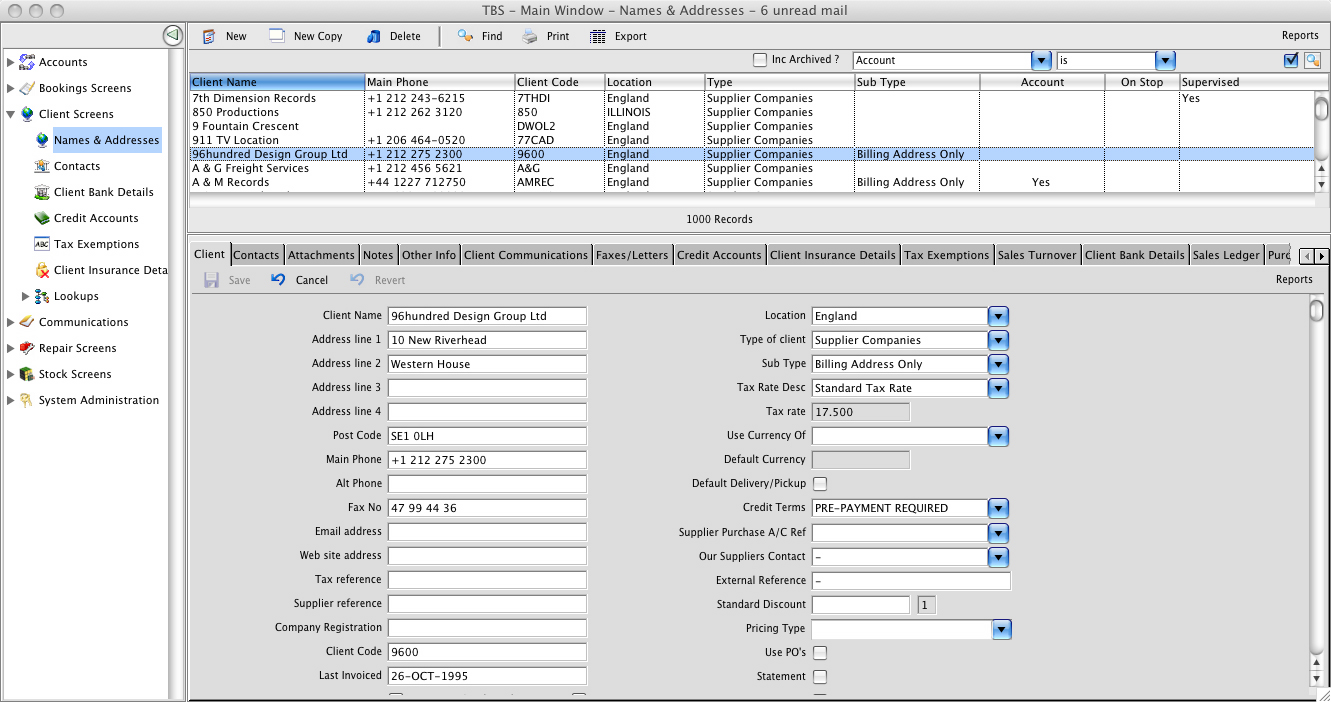Sort by the Location column header
Screen dimensions: 1331x702
(654, 82)
